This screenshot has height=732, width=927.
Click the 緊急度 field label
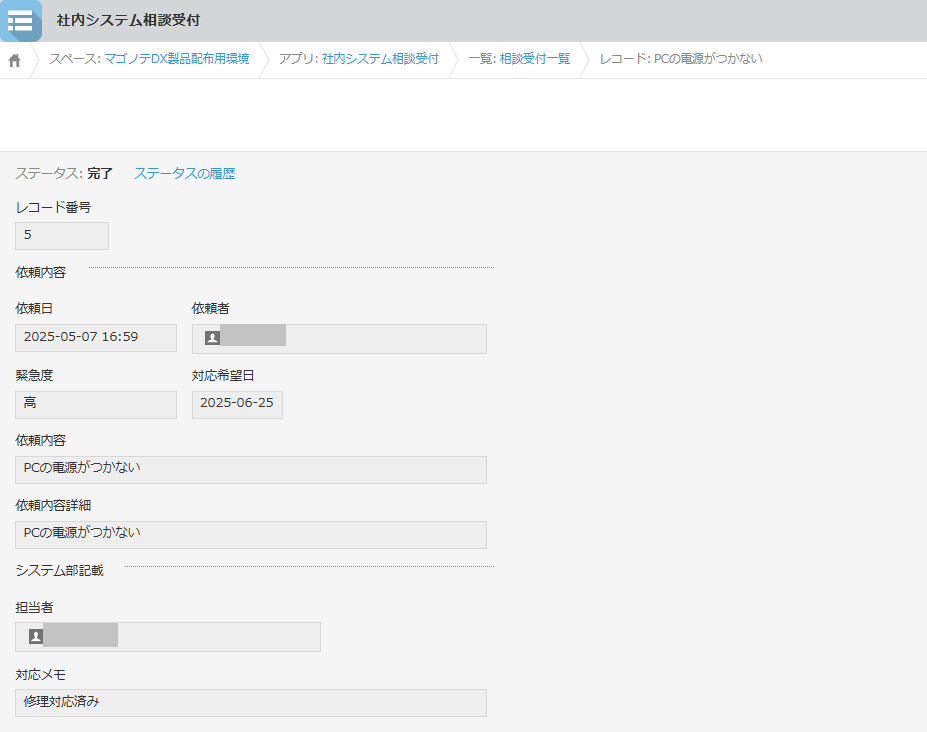(34, 375)
